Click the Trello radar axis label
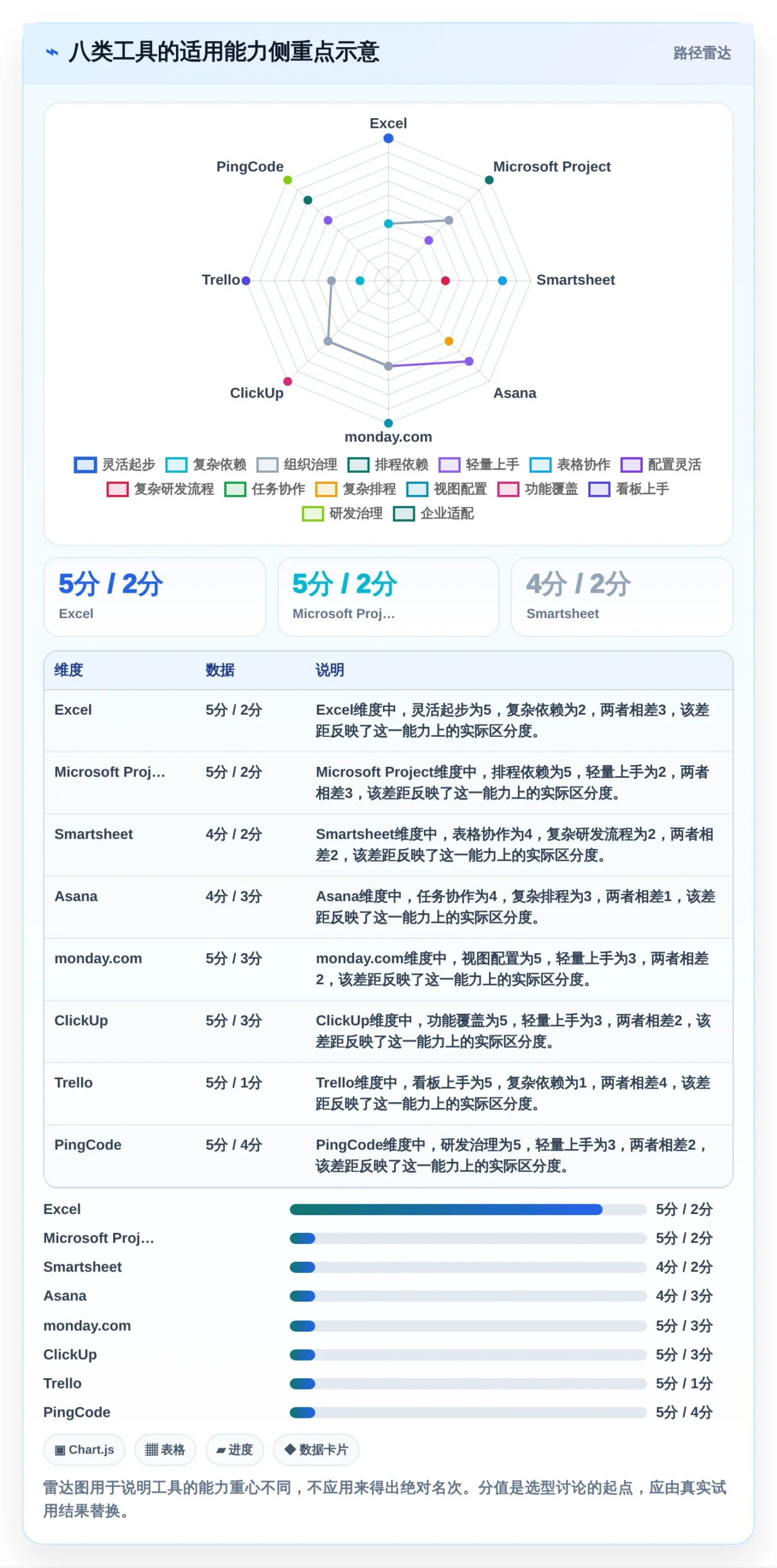 pos(221,280)
